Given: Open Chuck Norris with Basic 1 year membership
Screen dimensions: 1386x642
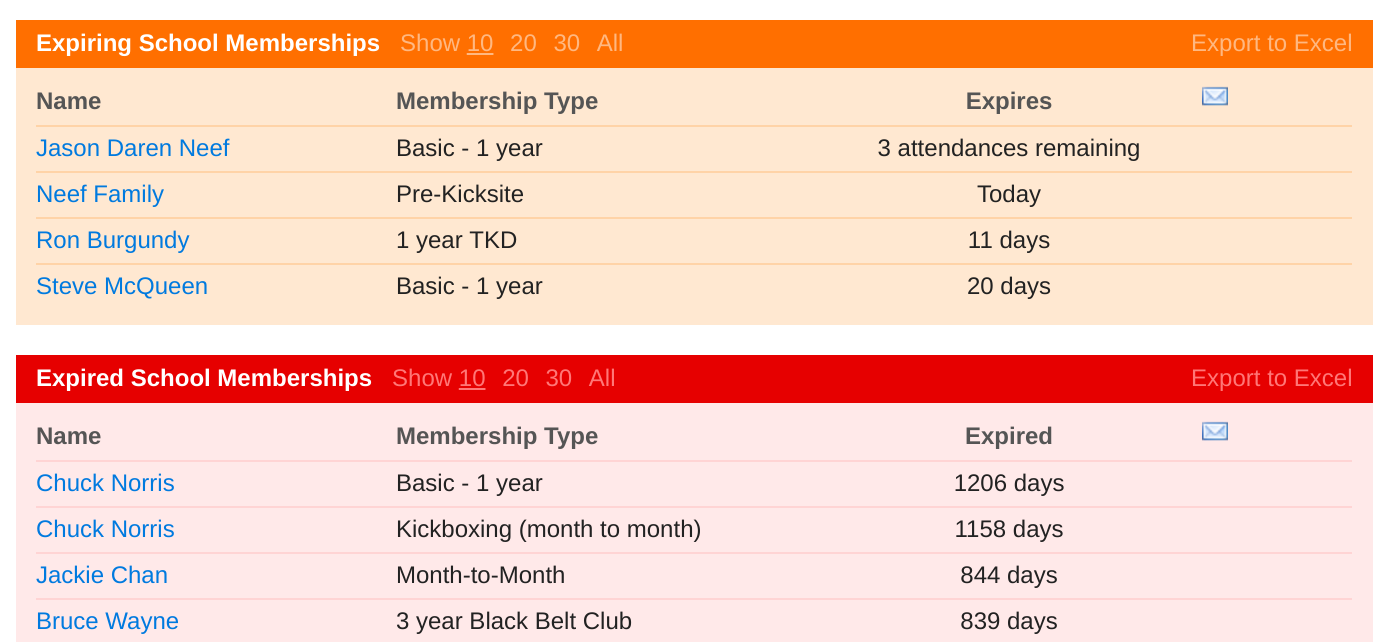Looking at the screenshot, I should (x=105, y=484).
